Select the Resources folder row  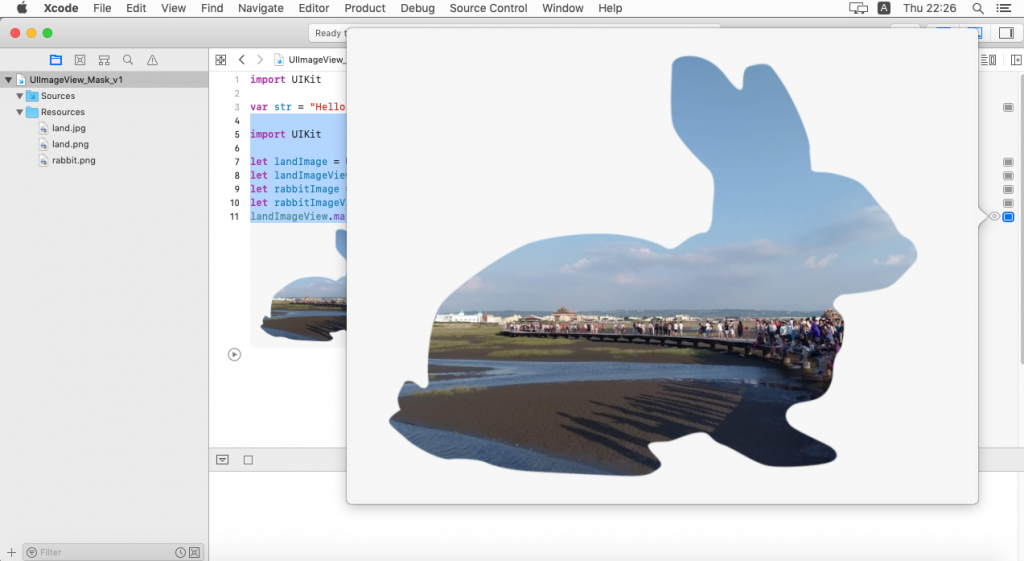(104, 112)
